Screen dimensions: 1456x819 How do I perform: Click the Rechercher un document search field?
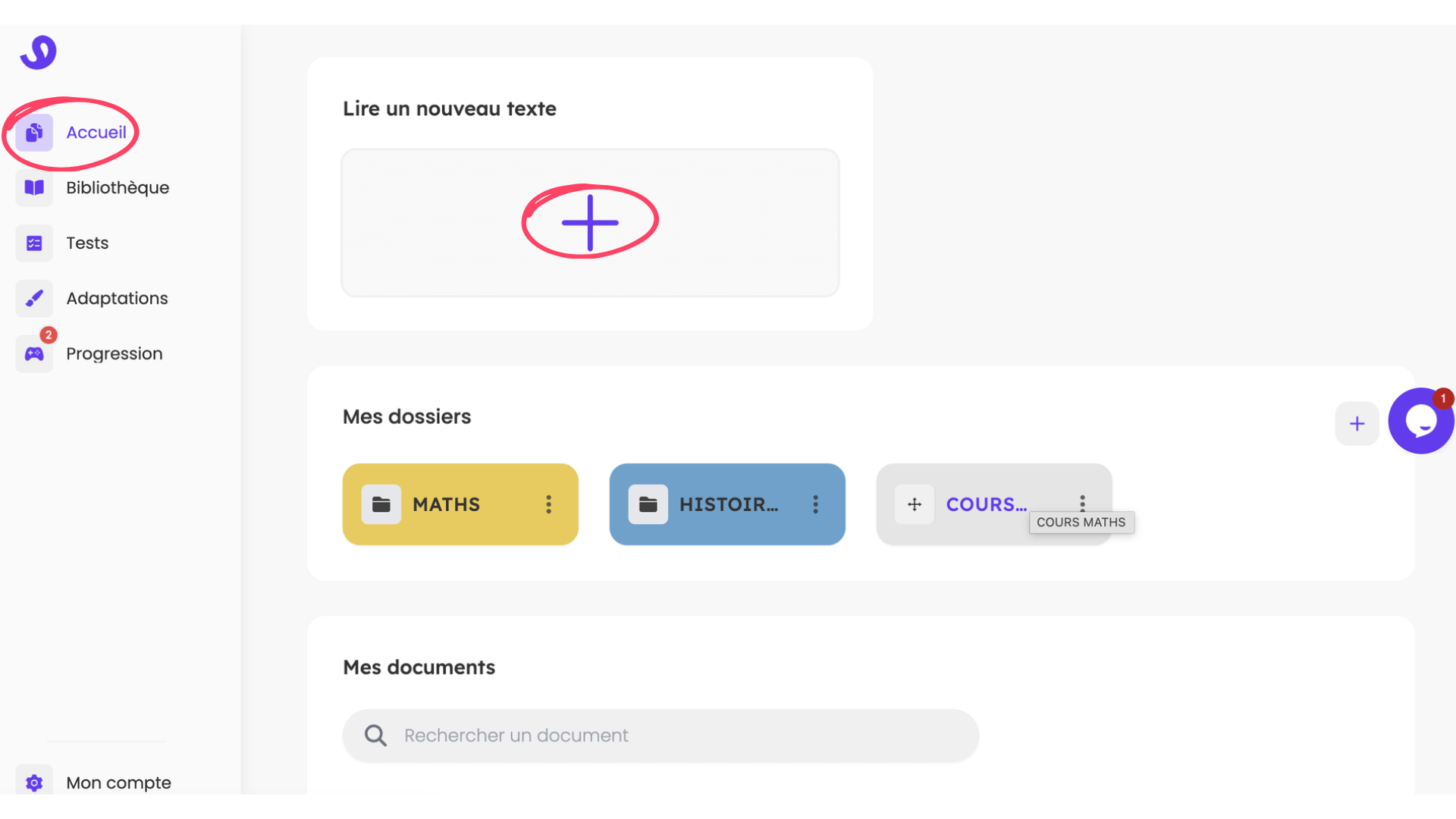tap(660, 736)
